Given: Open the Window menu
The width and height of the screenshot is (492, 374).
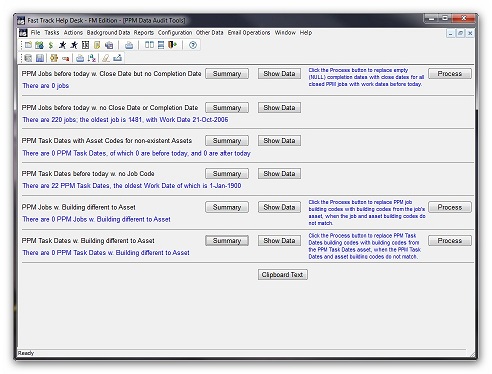Looking at the screenshot, I should [x=285, y=33].
